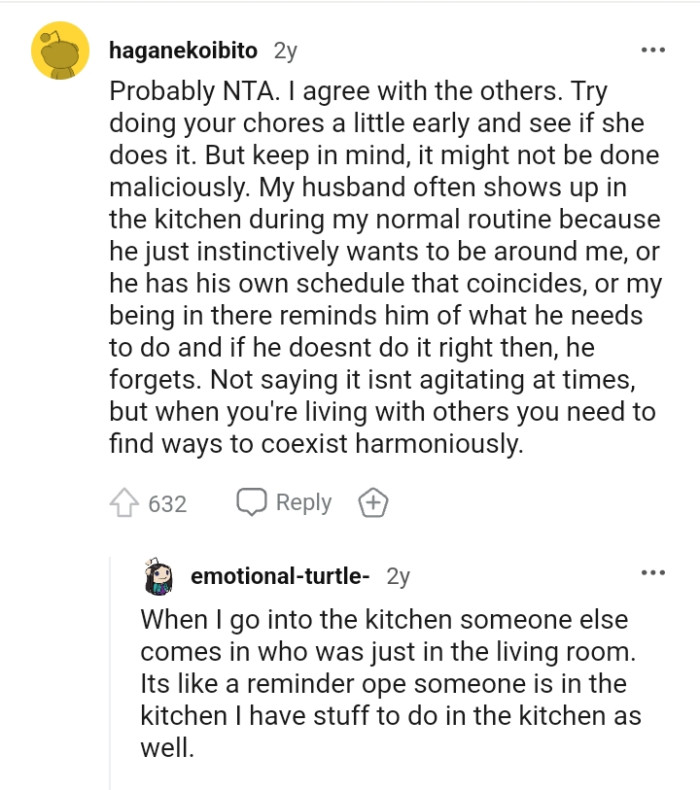700x790 pixels.
Task: Collapse reply thread using the vertical line
Action: (x=110, y=680)
